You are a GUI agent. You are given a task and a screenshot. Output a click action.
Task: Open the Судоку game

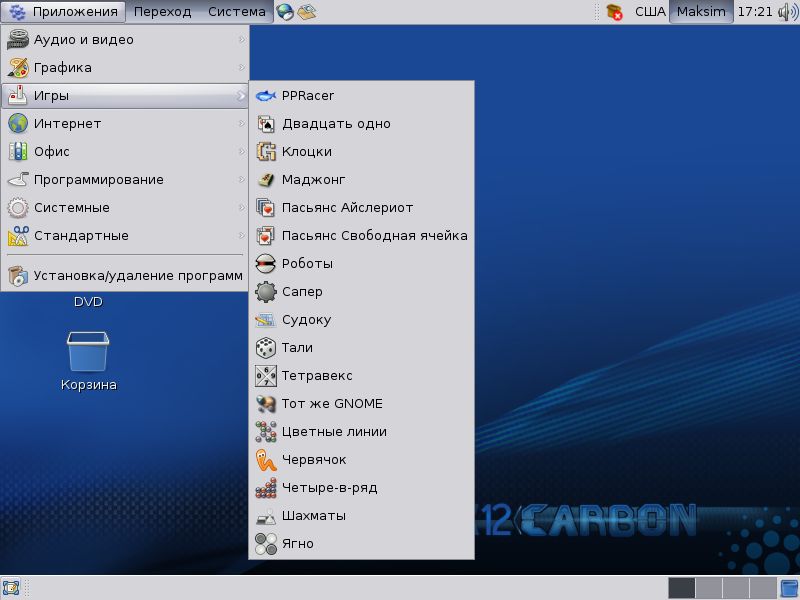[361, 319]
